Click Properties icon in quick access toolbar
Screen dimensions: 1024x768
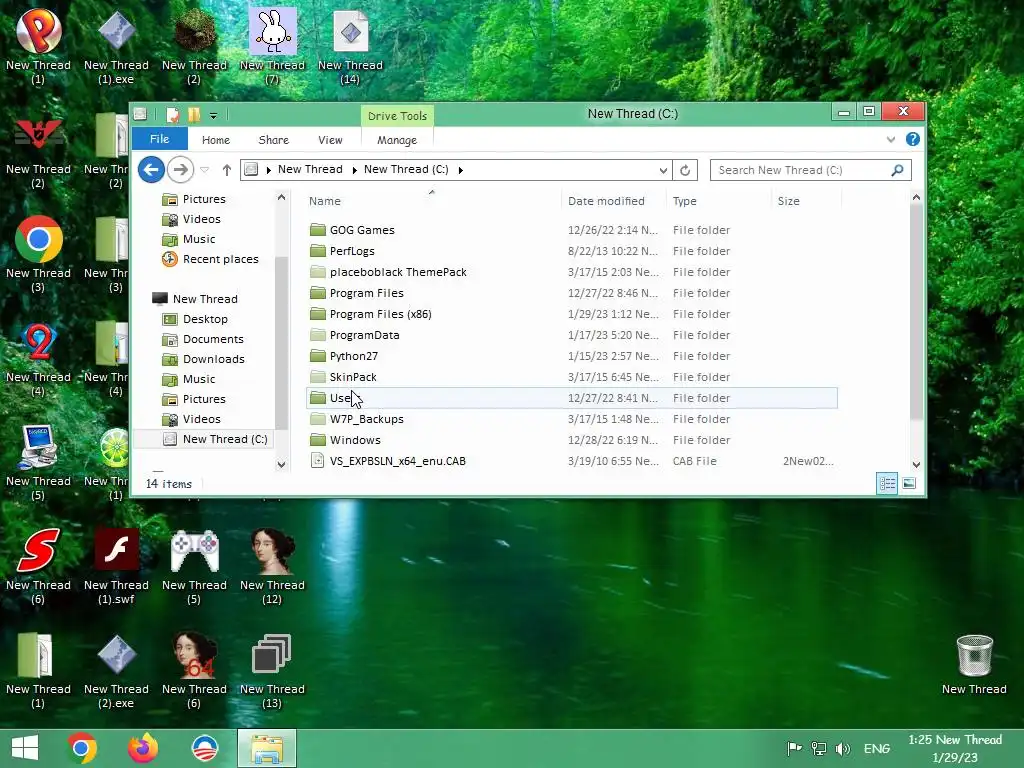172,116
